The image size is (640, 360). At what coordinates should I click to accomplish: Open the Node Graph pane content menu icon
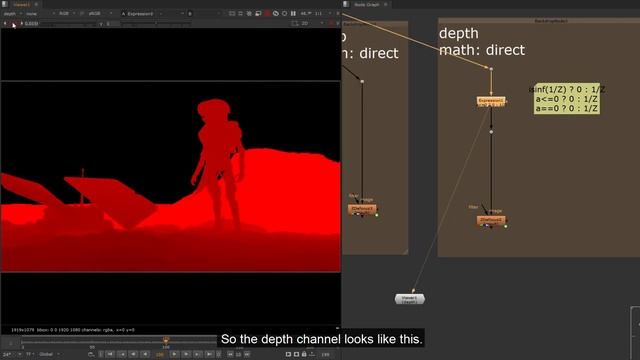pyautogui.click(x=346, y=4)
